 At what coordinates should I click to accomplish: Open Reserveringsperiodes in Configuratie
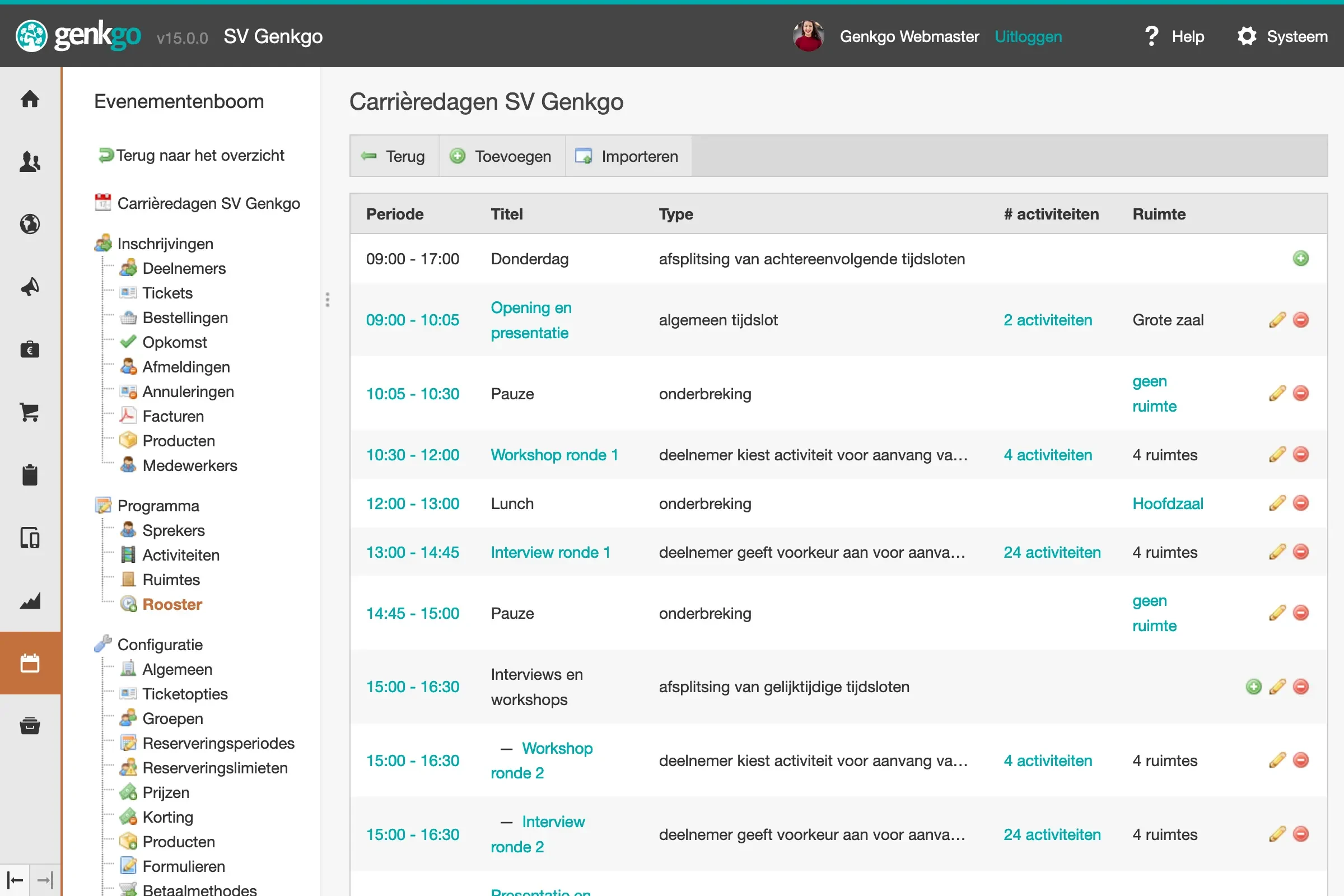click(218, 743)
